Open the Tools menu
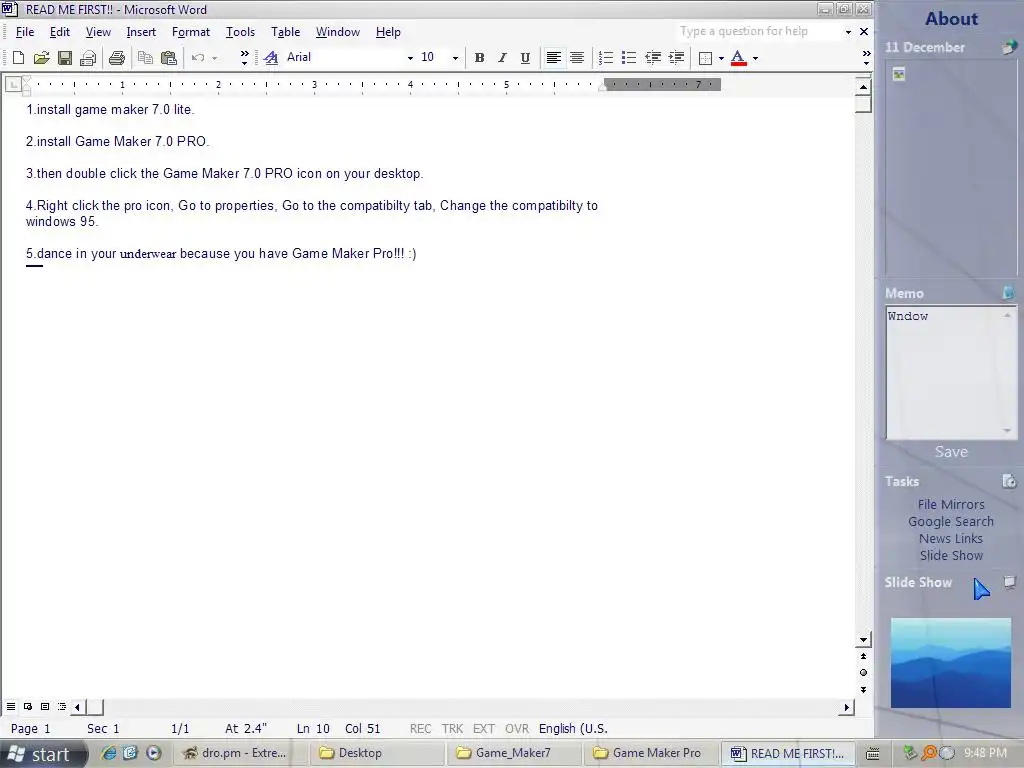This screenshot has width=1024, height=768. click(240, 32)
